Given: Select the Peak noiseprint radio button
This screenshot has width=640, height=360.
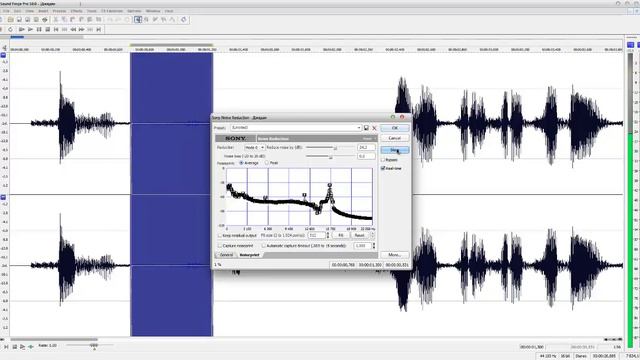Looking at the screenshot, I should [x=267, y=163].
